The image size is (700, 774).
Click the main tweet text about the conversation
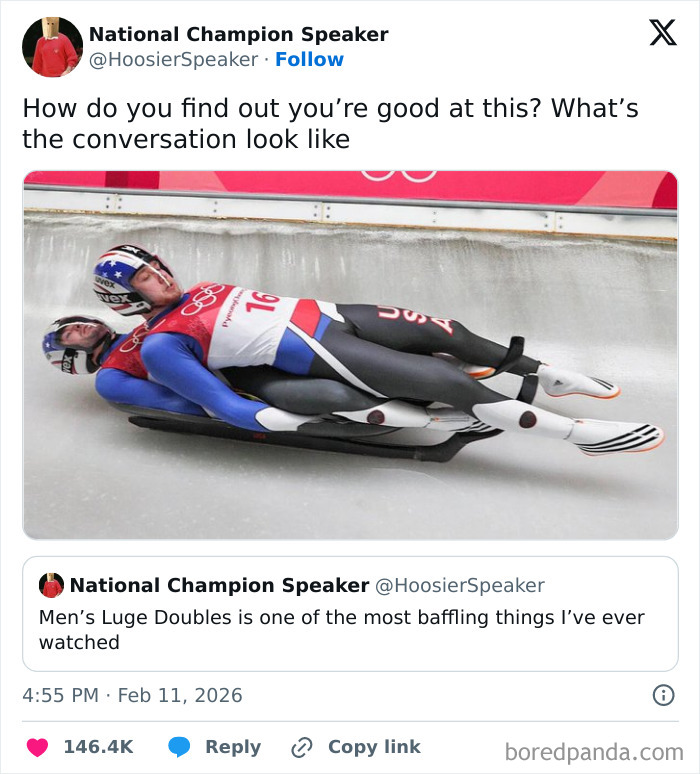pyautogui.click(x=330, y=123)
